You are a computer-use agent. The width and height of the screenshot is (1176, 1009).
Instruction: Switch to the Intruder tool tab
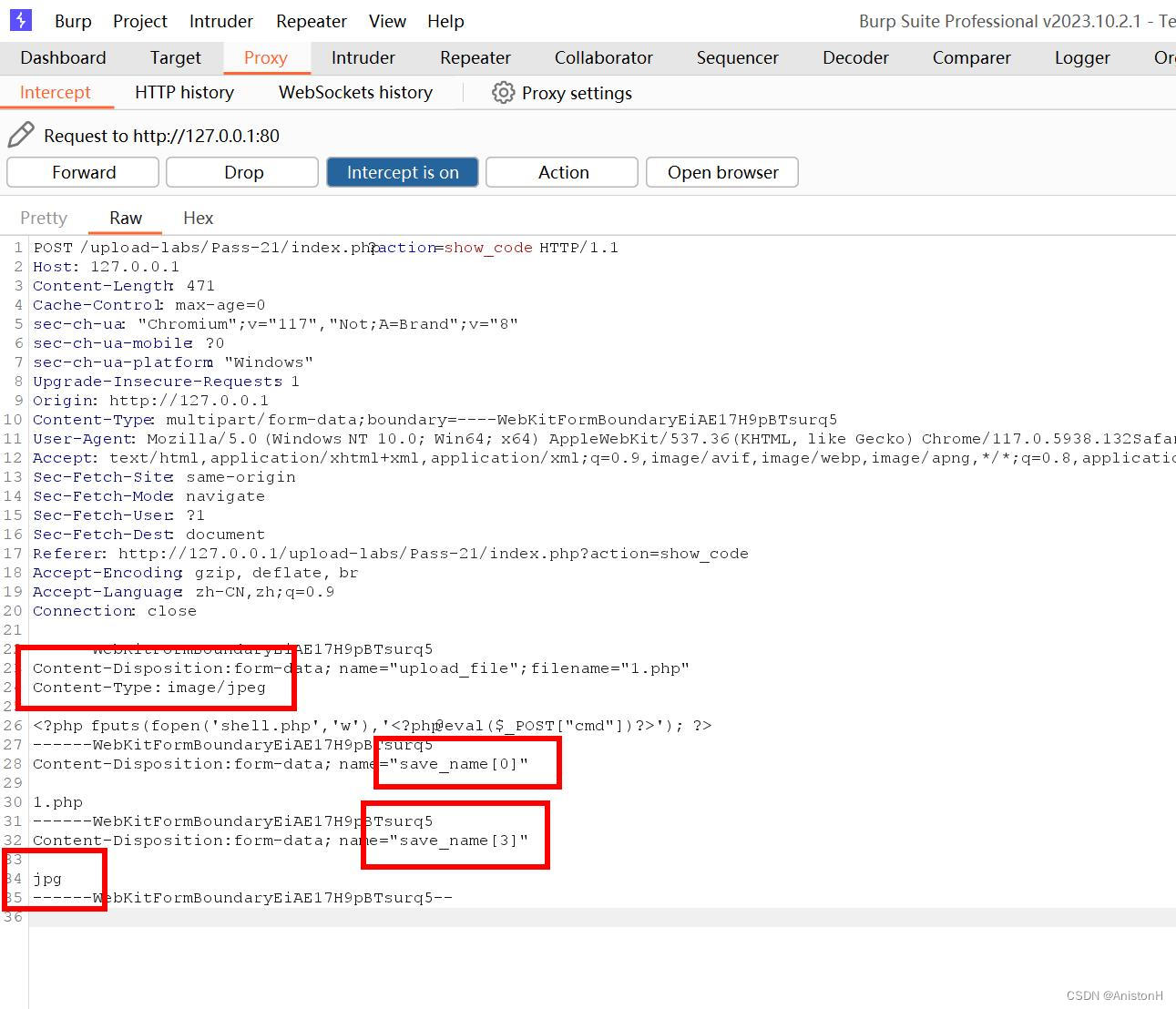tap(363, 57)
